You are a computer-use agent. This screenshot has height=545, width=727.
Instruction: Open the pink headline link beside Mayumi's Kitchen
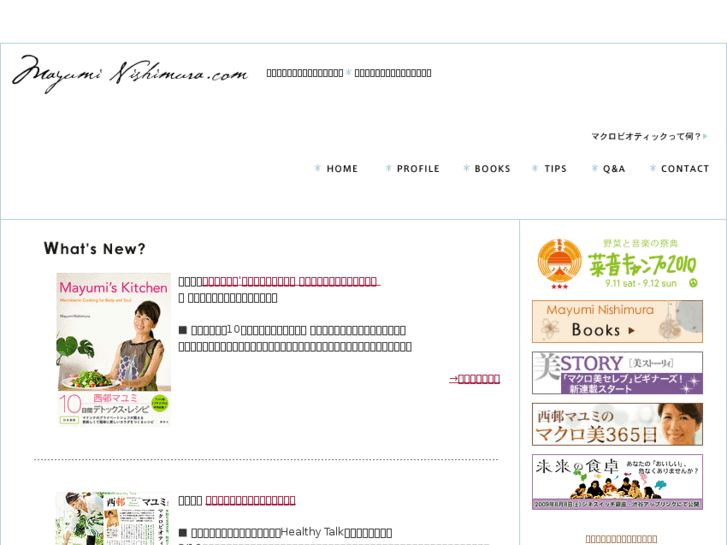(x=291, y=281)
